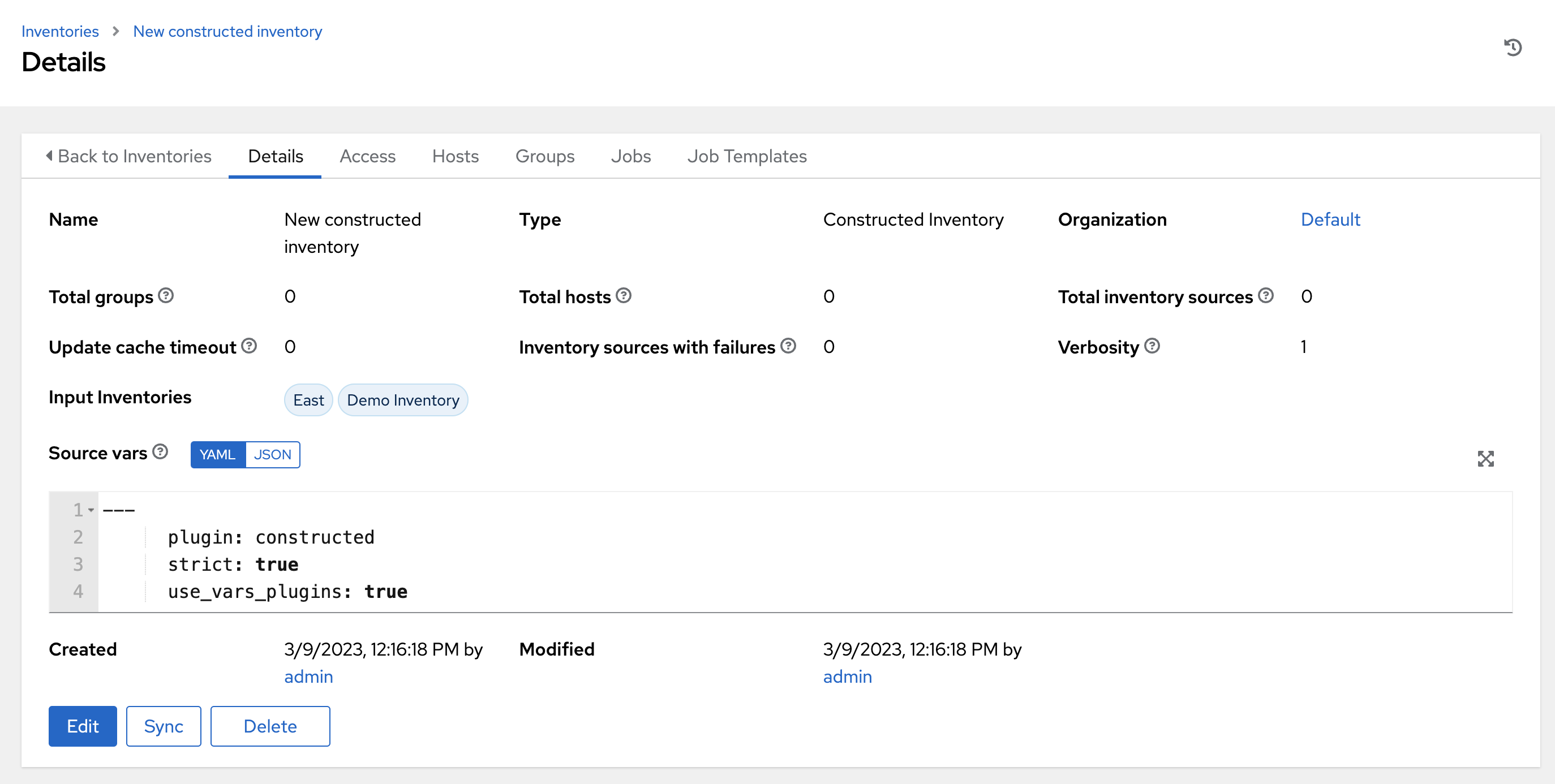Click the admin link under Modified
The height and width of the screenshot is (784, 1555).
(847, 676)
